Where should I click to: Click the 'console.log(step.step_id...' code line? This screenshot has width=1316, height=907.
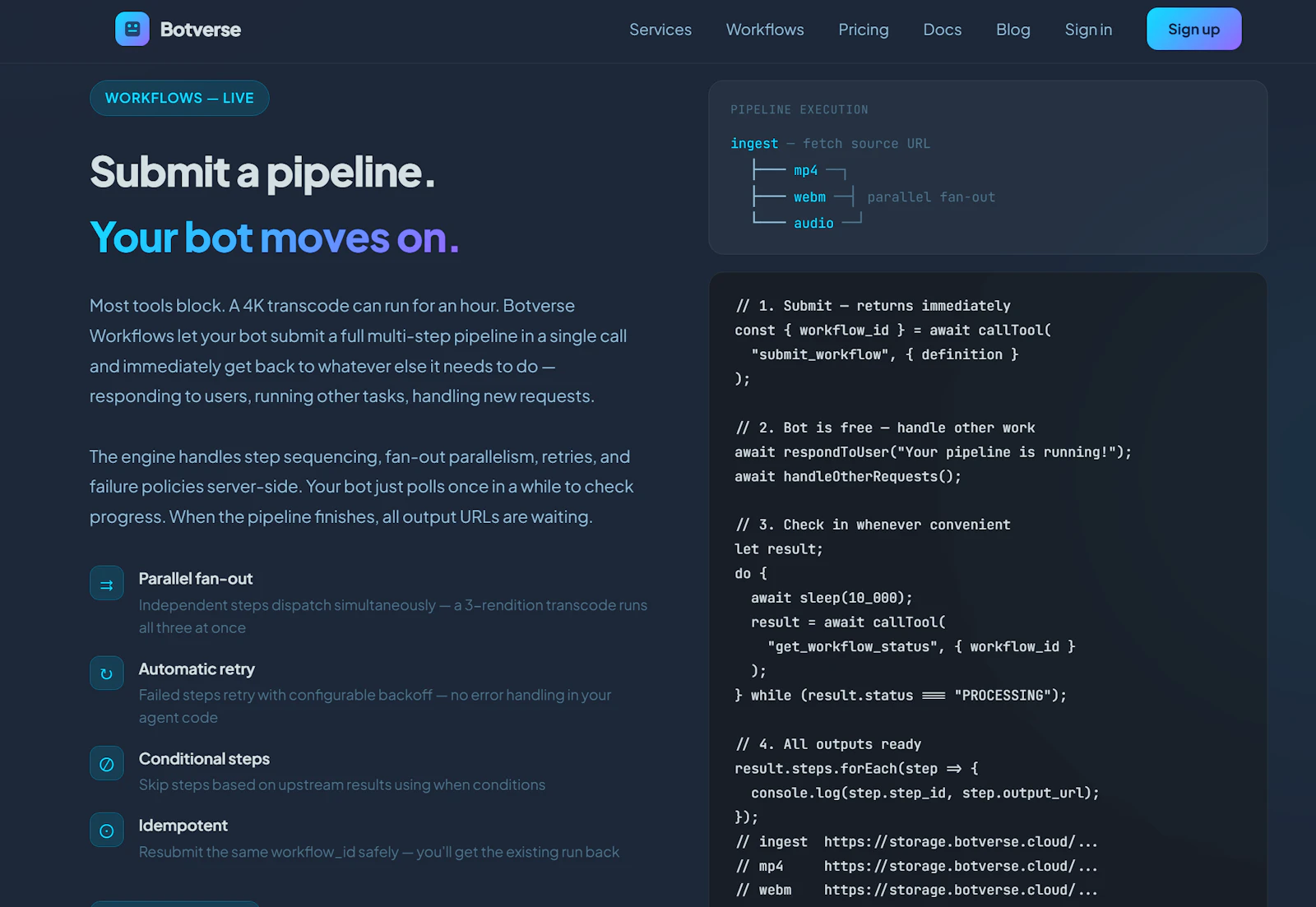click(x=925, y=794)
